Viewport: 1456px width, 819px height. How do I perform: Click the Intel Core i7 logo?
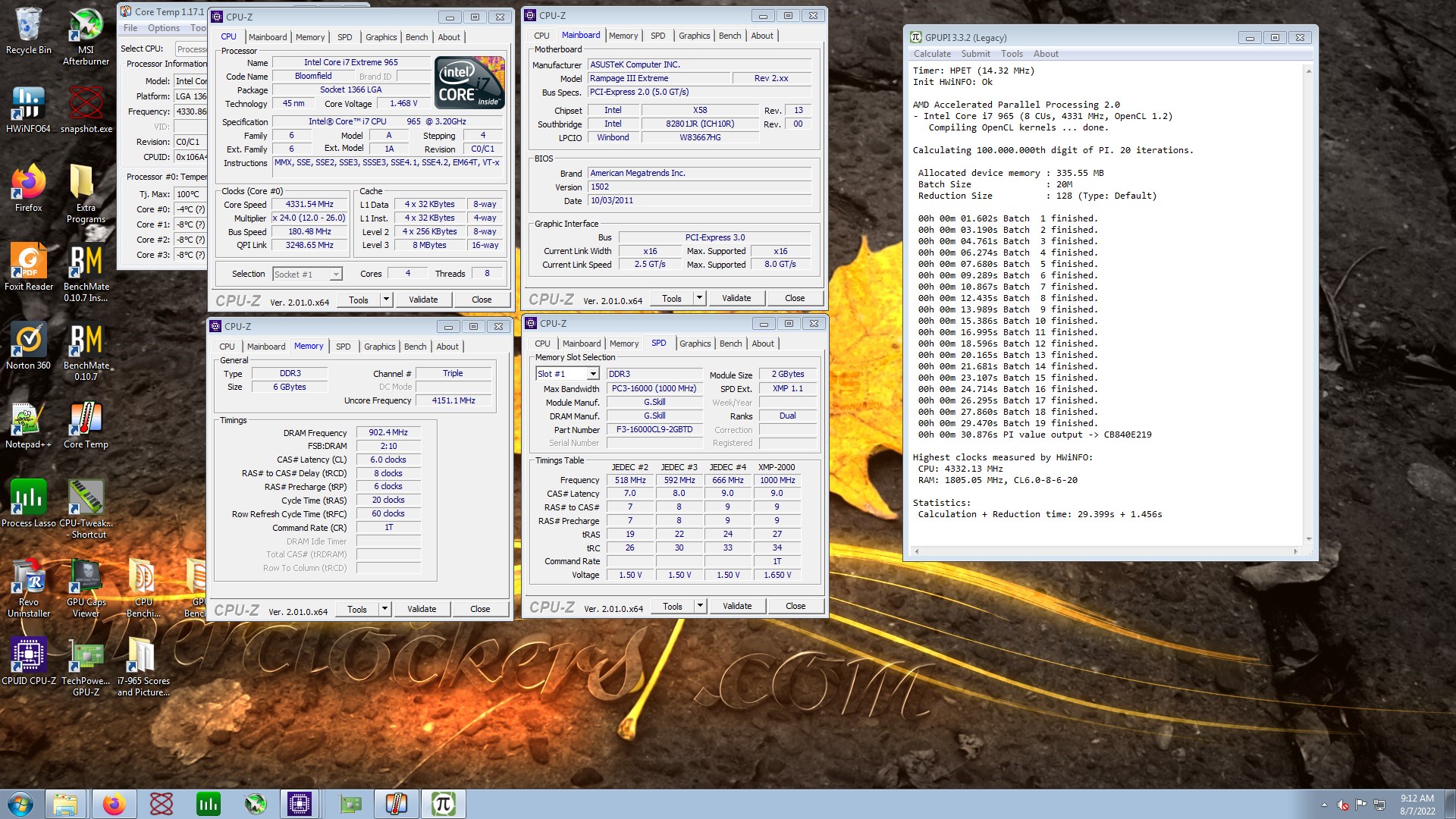pos(469,82)
